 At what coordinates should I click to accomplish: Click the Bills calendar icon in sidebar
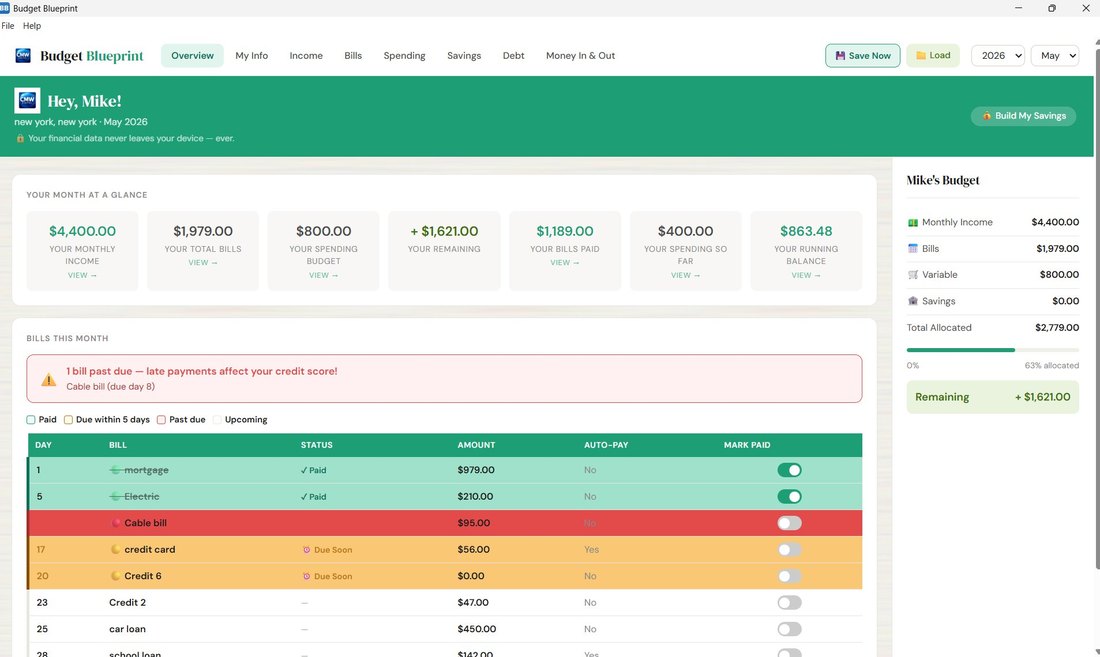point(913,248)
